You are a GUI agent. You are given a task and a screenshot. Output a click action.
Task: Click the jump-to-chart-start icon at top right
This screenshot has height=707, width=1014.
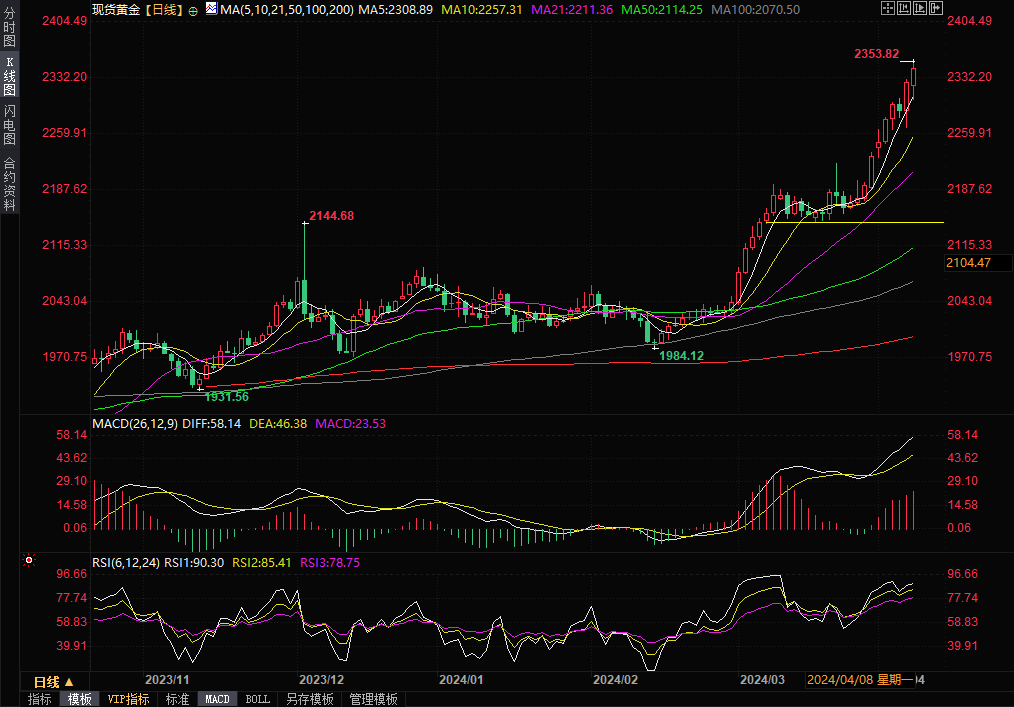click(905, 8)
